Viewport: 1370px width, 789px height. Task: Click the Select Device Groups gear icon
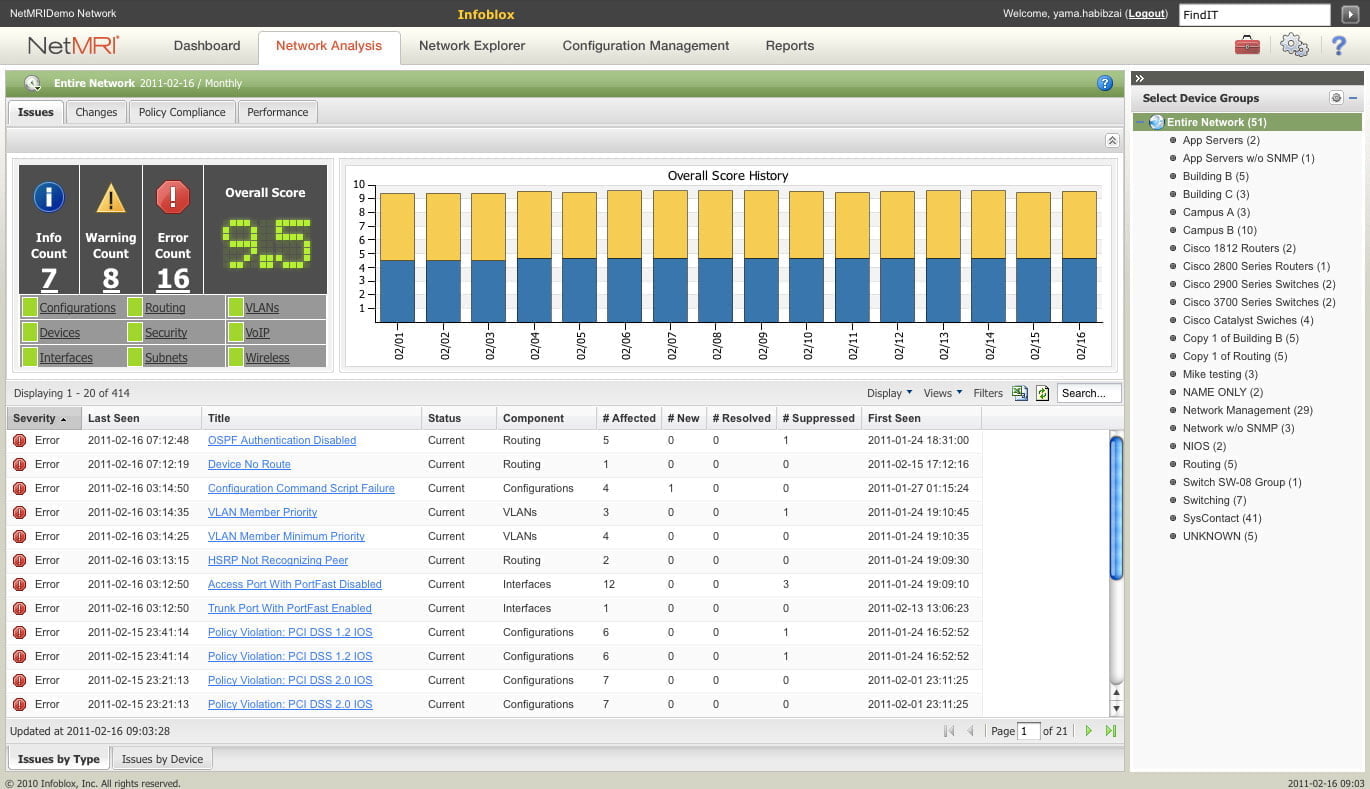point(1336,98)
